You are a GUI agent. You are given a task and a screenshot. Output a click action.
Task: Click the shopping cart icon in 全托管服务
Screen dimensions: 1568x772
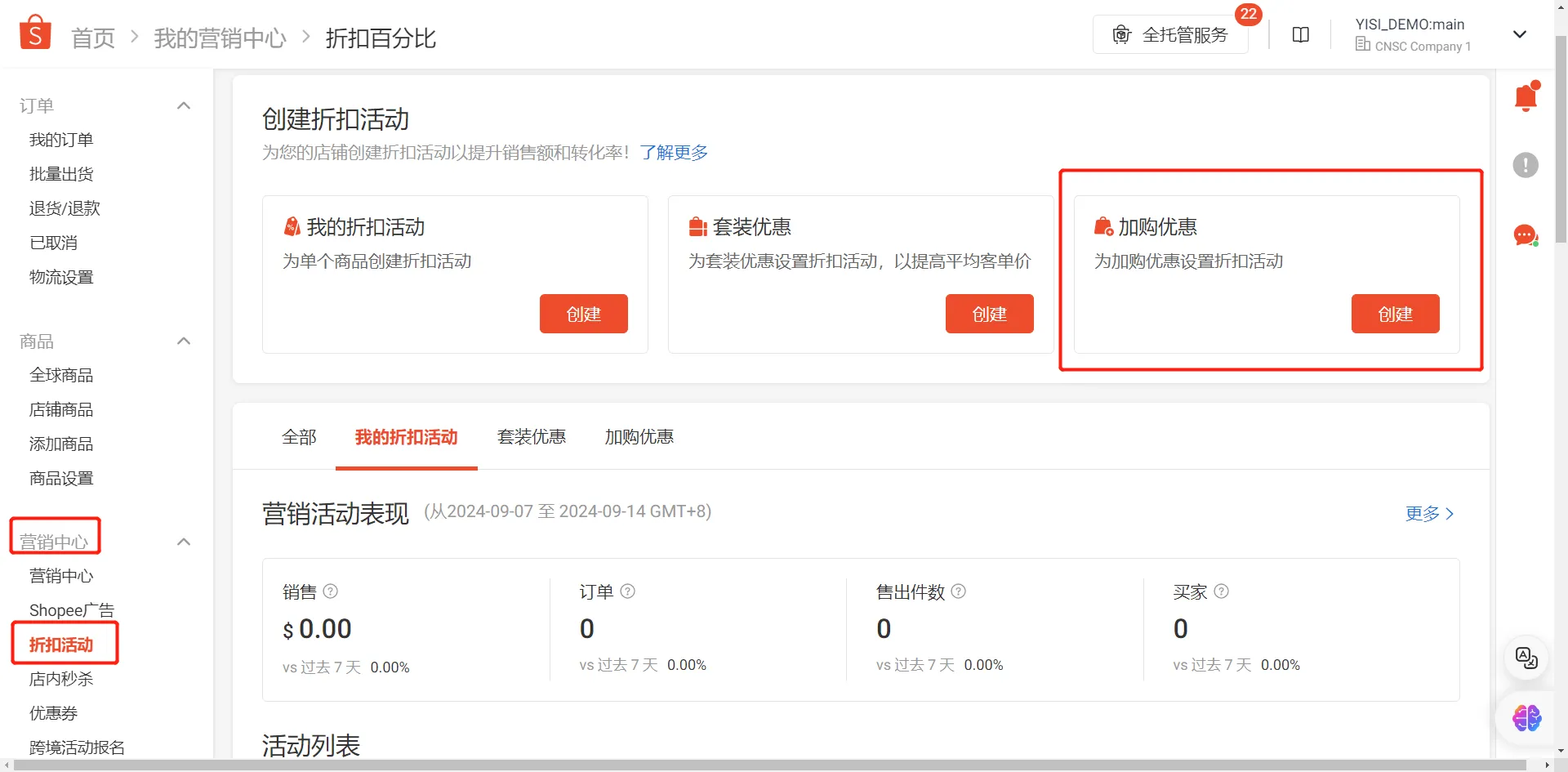point(1122,34)
